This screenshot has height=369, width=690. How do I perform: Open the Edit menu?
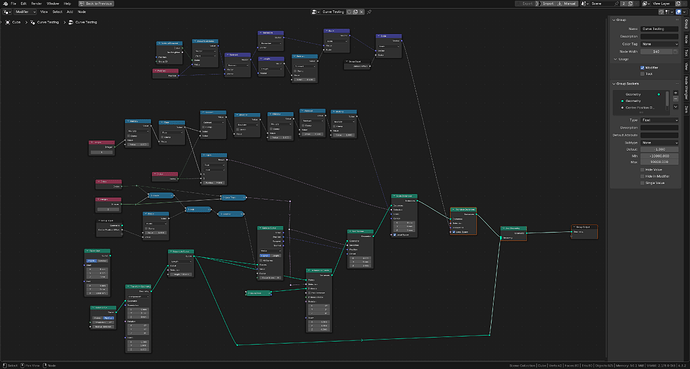point(23,4)
